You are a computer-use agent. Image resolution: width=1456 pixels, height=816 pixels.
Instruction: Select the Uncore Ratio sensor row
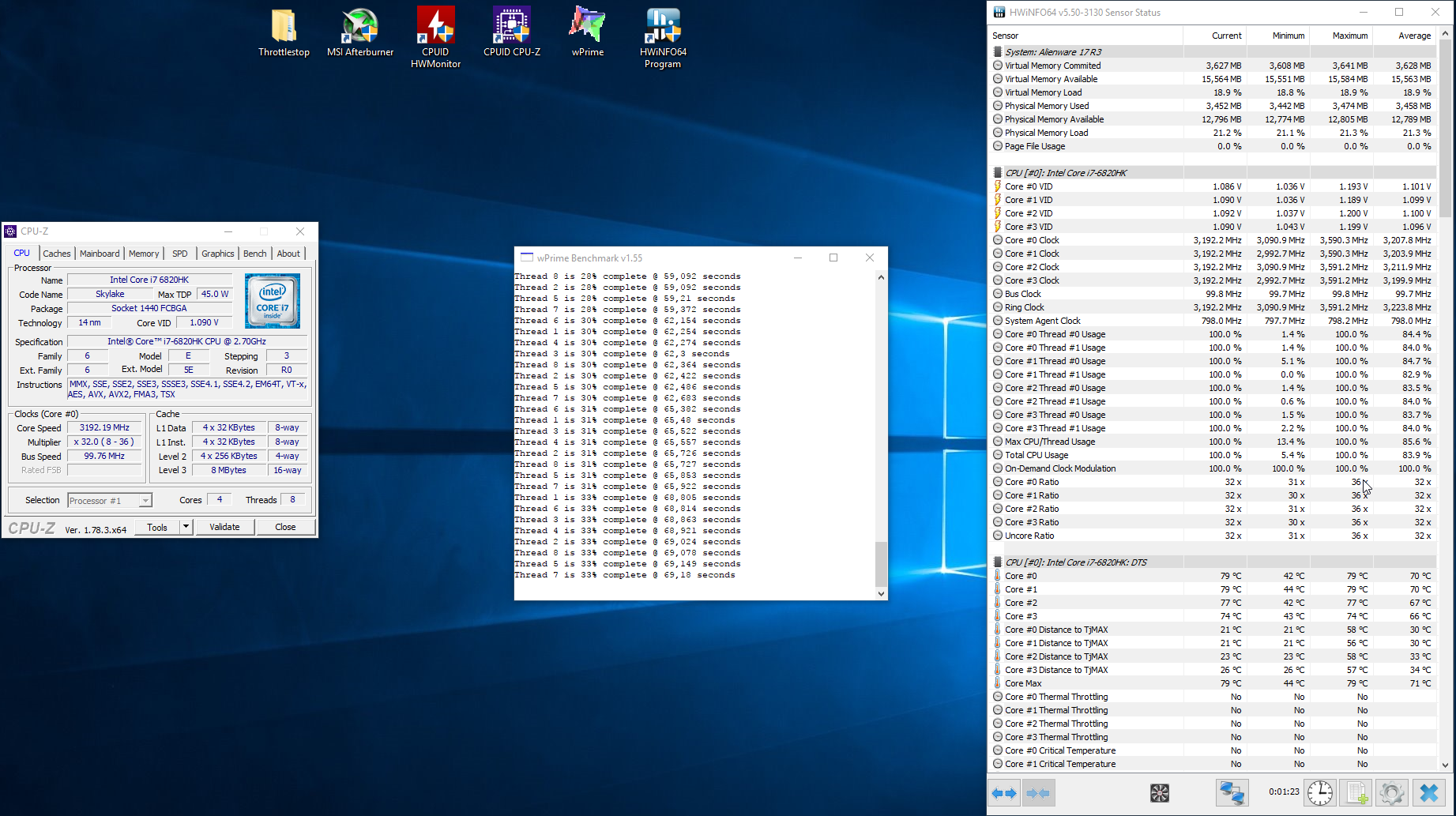coord(1213,536)
